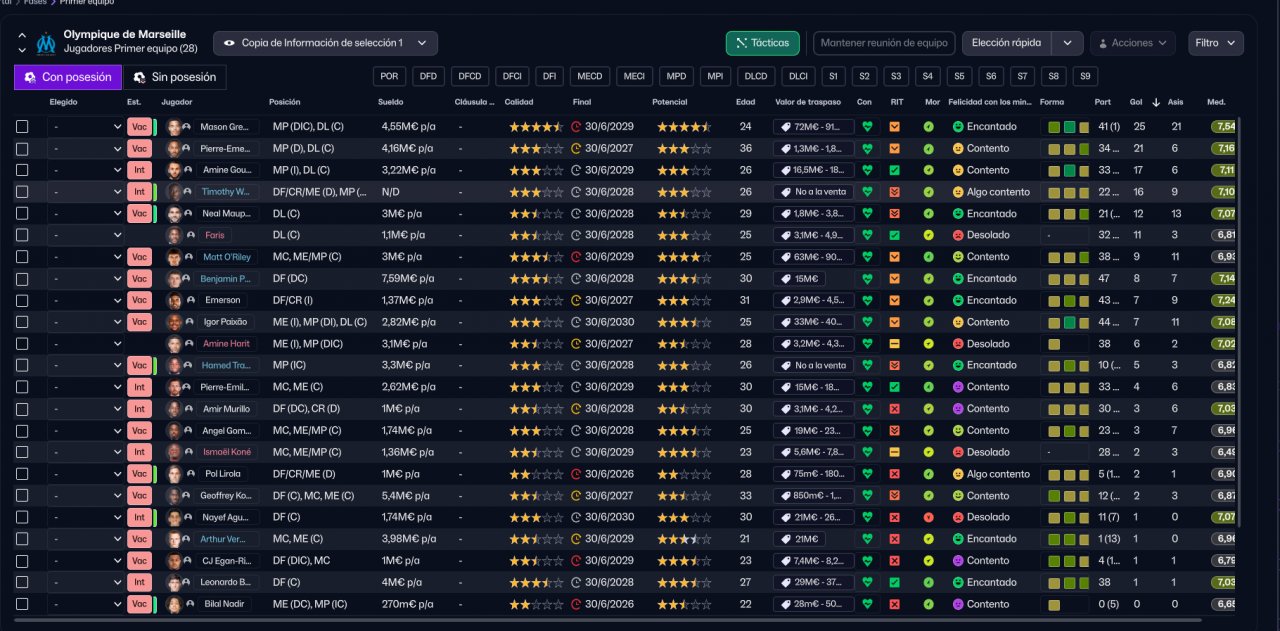Screen dimensions: 1280x631
Task: Click the Olympique de Marseille club crest
Action: [45, 43]
